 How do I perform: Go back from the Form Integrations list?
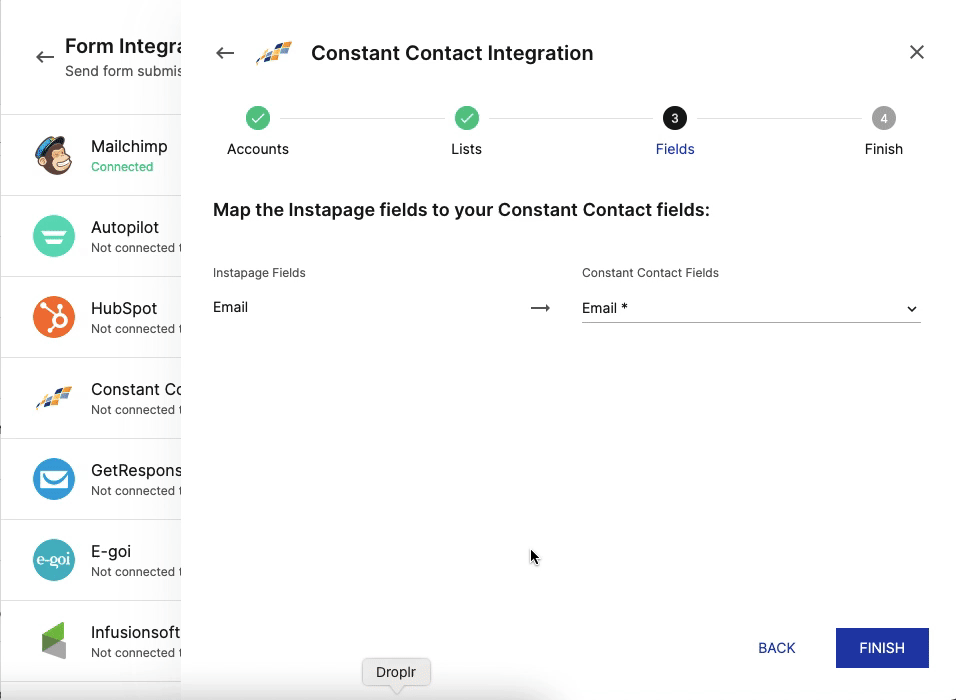pos(45,57)
